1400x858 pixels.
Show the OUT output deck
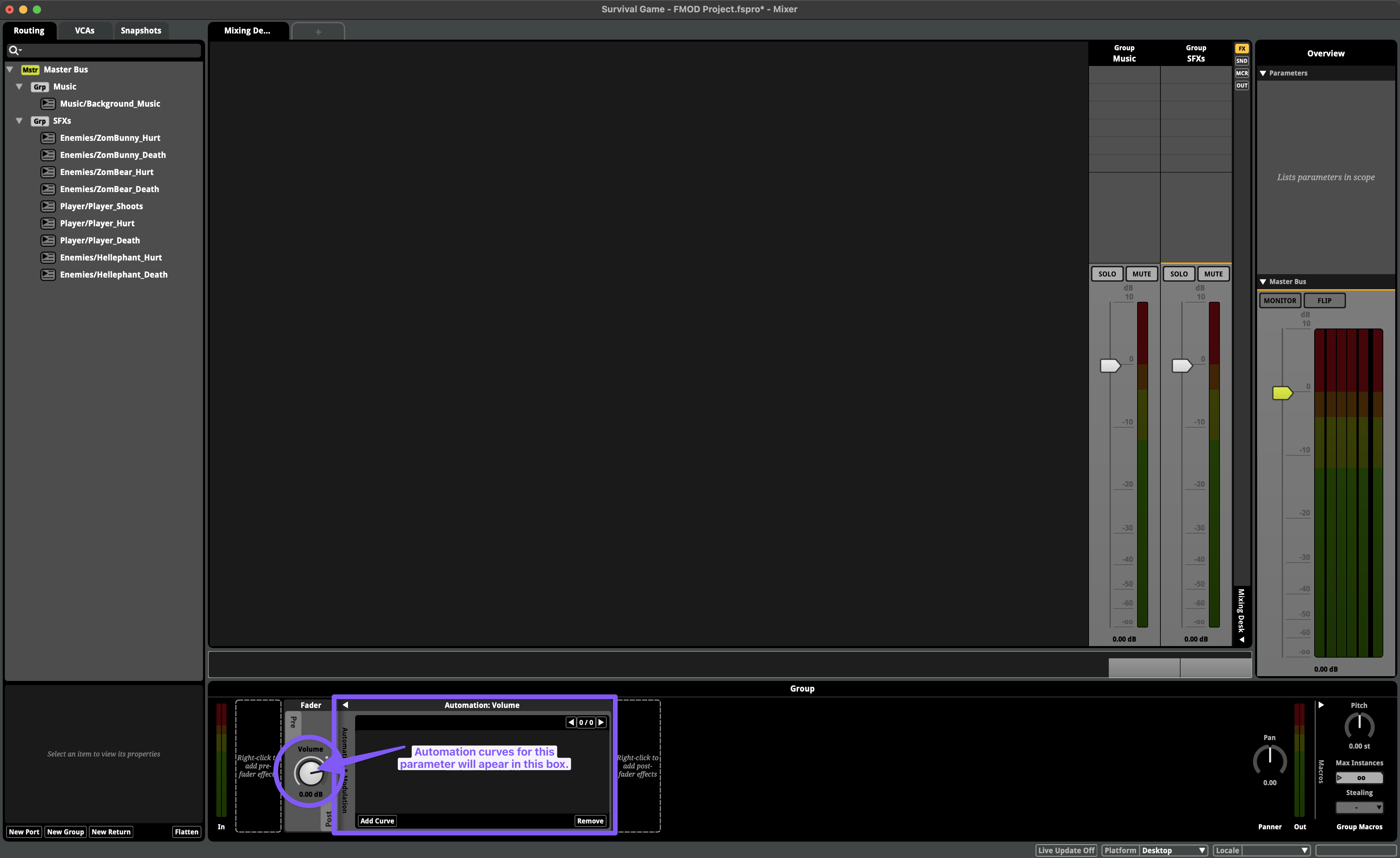pyautogui.click(x=1242, y=85)
